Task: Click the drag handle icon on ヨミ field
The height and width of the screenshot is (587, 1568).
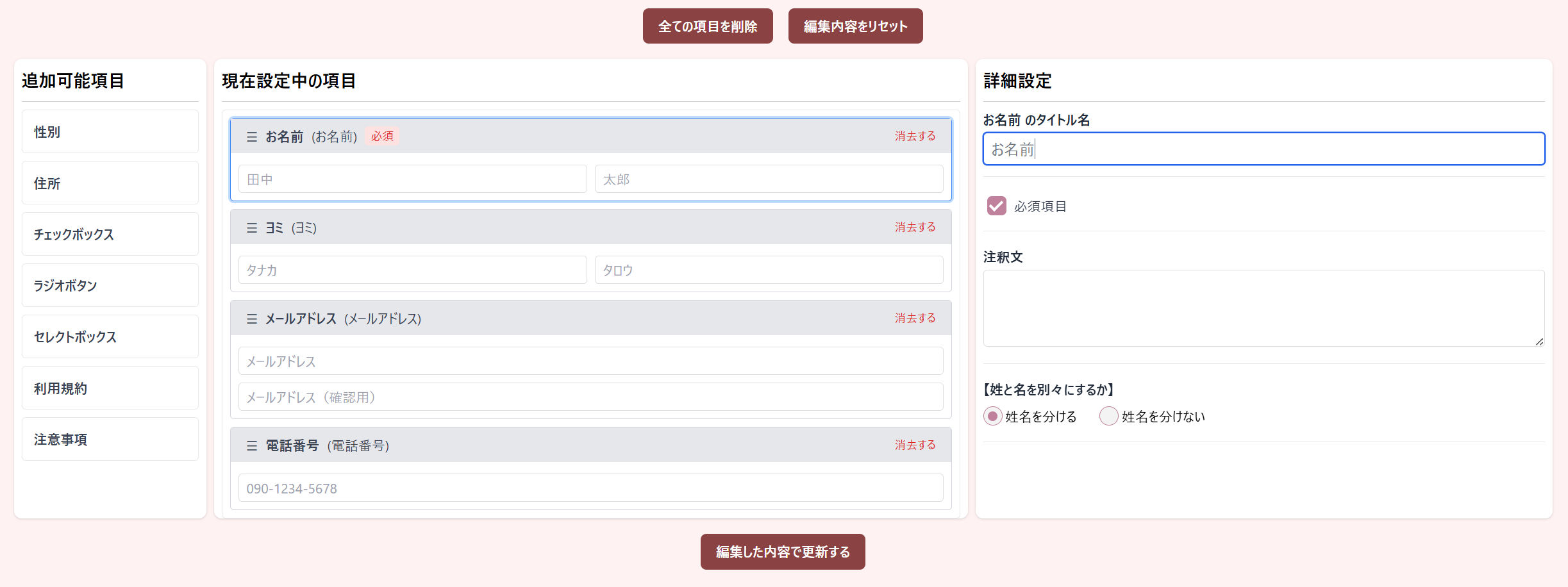Action: (251, 227)
